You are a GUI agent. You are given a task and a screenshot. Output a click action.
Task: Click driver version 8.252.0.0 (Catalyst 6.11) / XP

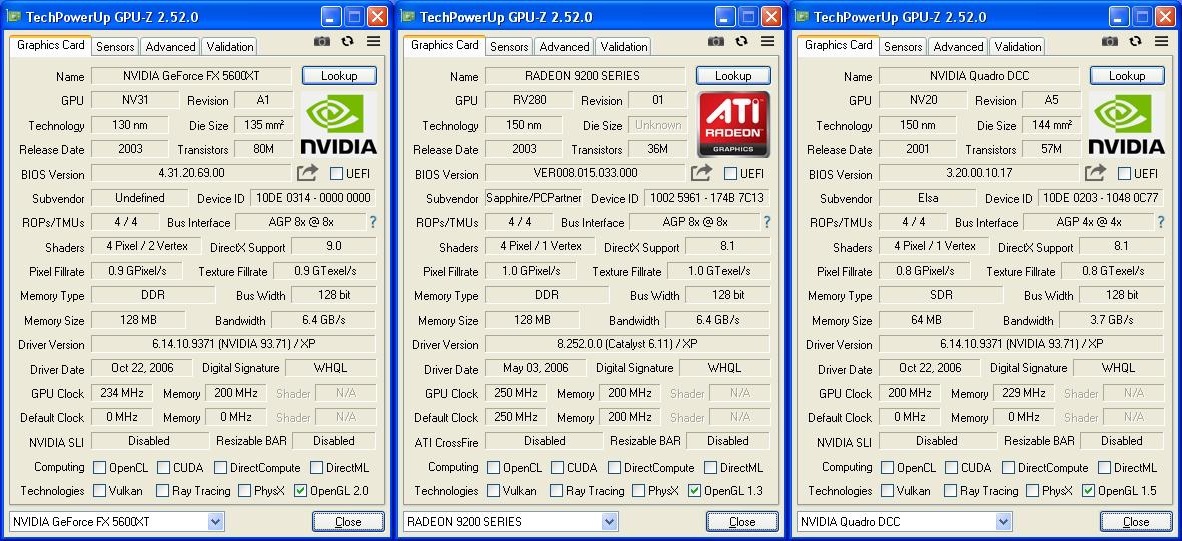tap(627, 344)
